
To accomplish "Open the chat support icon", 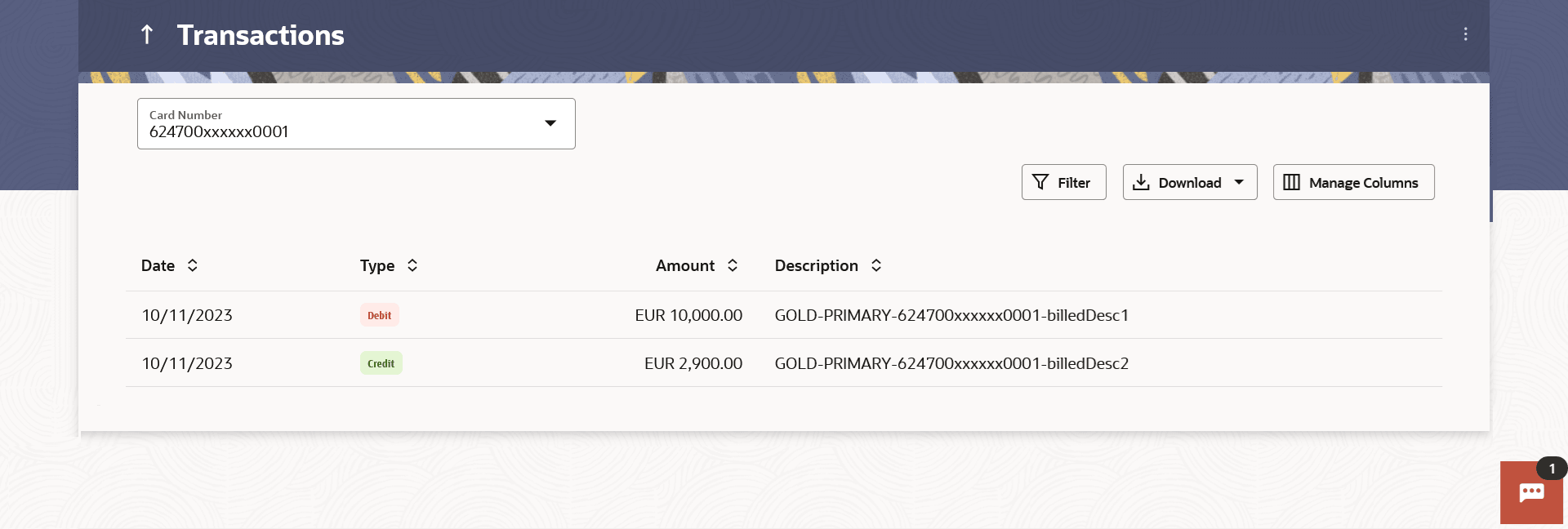I will click(x=1530, y=493).
